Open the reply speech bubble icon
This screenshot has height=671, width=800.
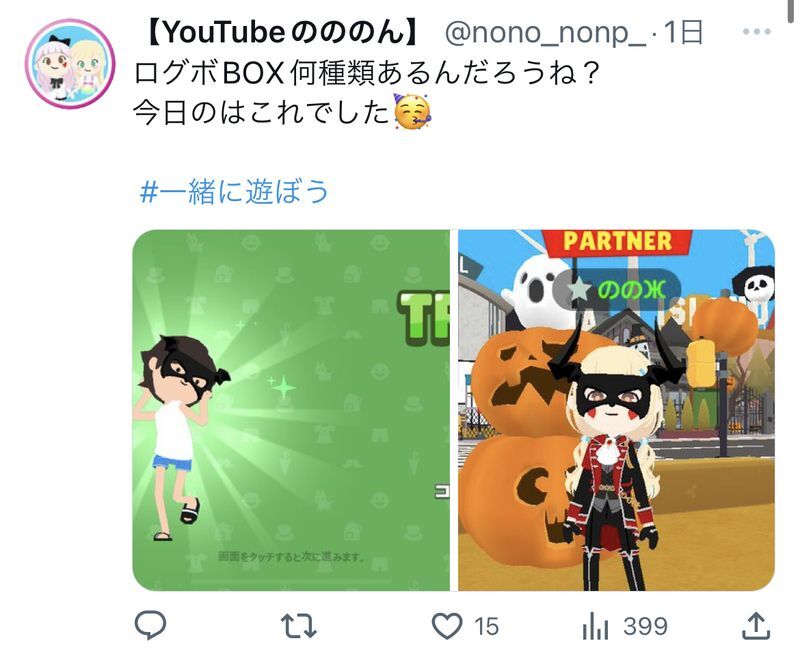pos(150,625)
